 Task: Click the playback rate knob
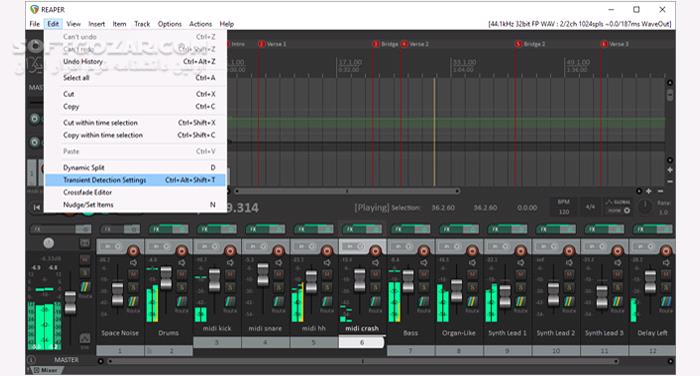click(645, 206)
